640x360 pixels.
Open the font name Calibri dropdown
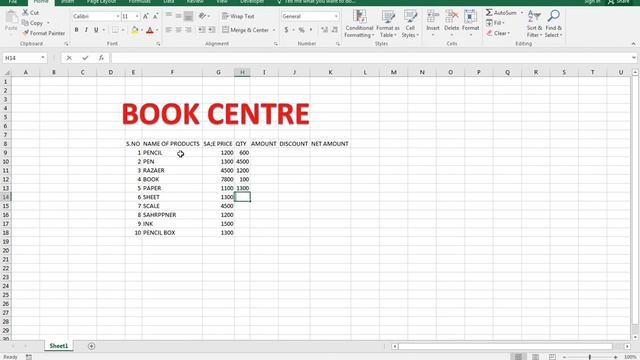click(x=118, y=16)
